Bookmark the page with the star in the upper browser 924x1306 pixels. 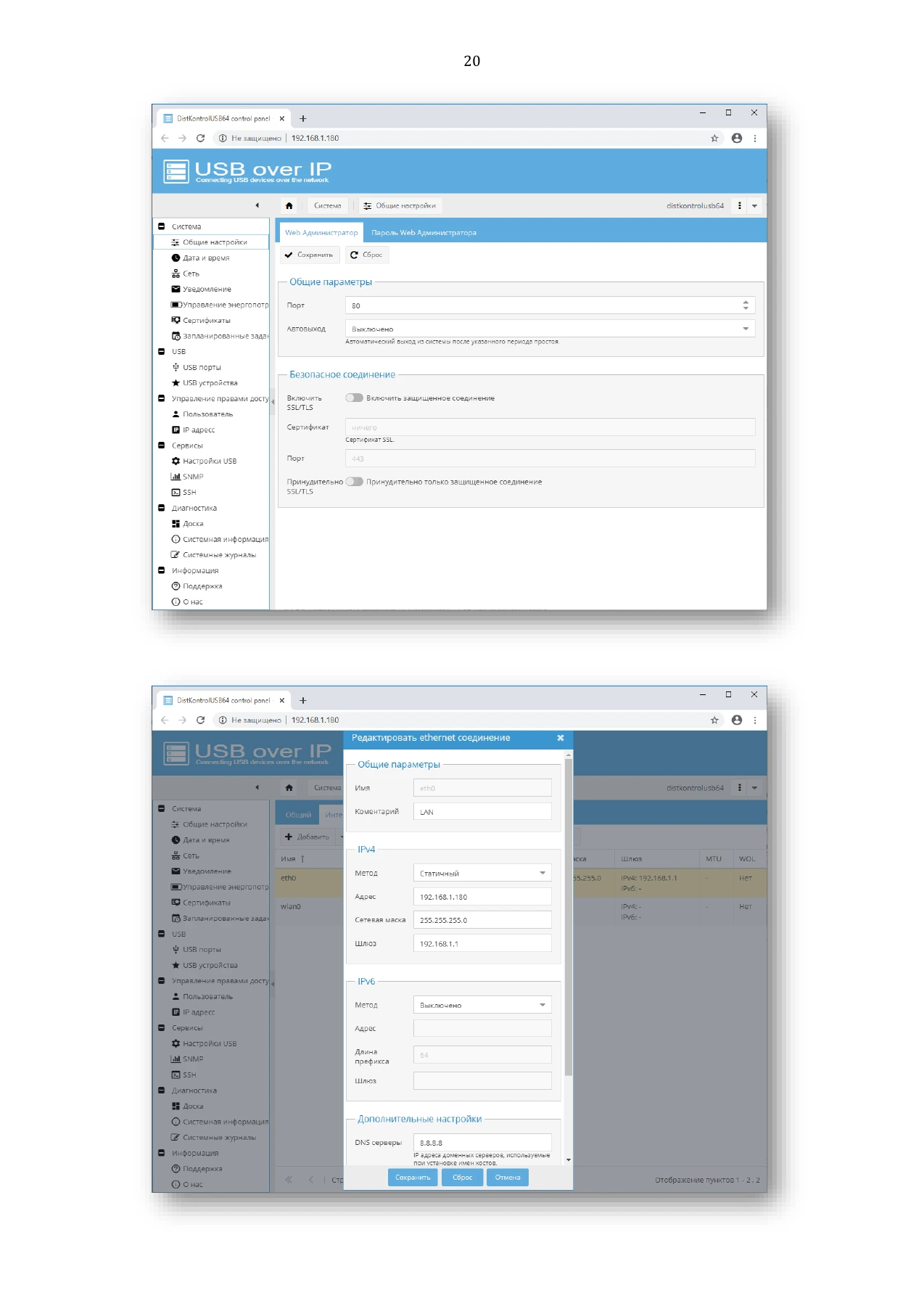(714, 138)
